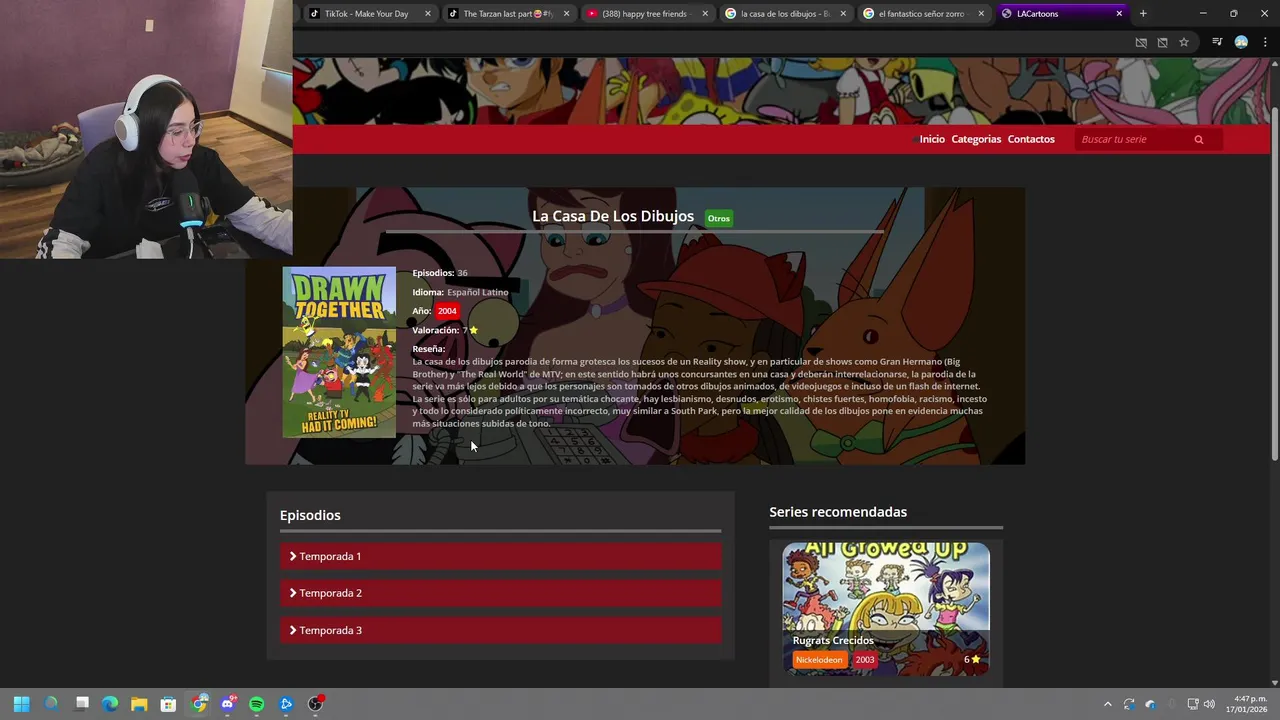Close the TikTok - Make Your Day tab
The image size is (1280, 720).
coord(428,14)
